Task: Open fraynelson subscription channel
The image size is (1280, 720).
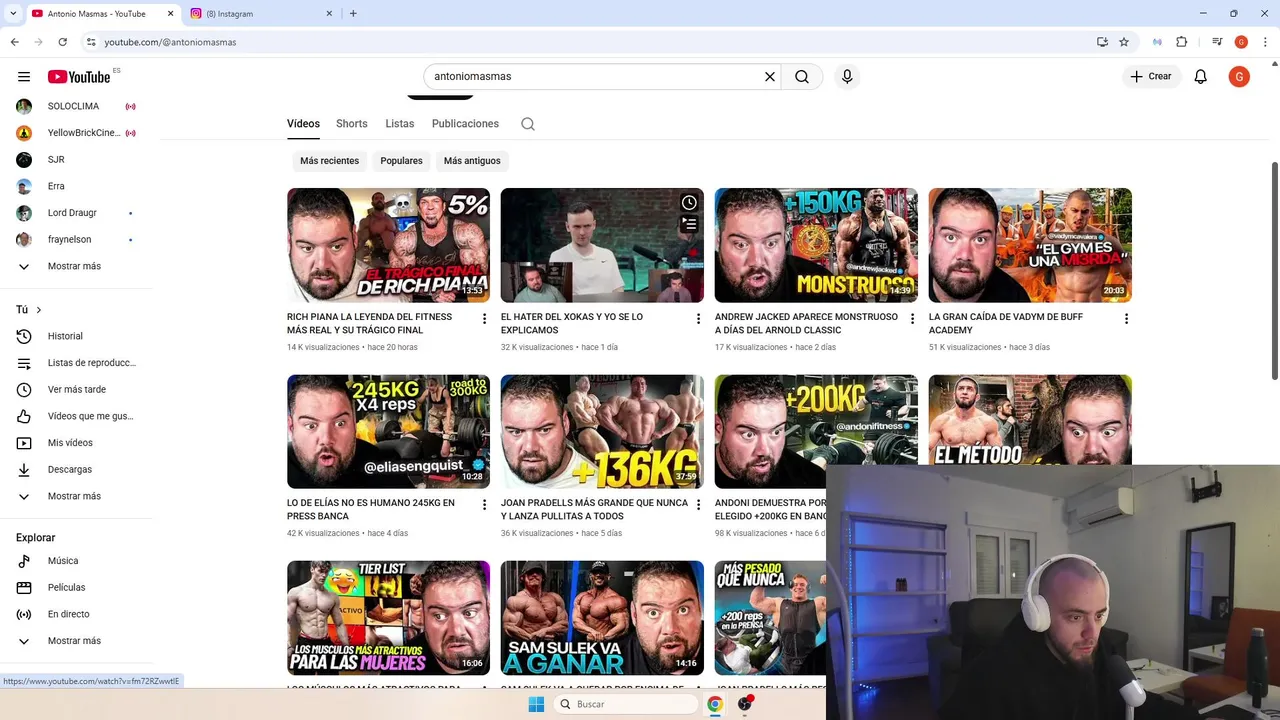Action: click(76, 240)
